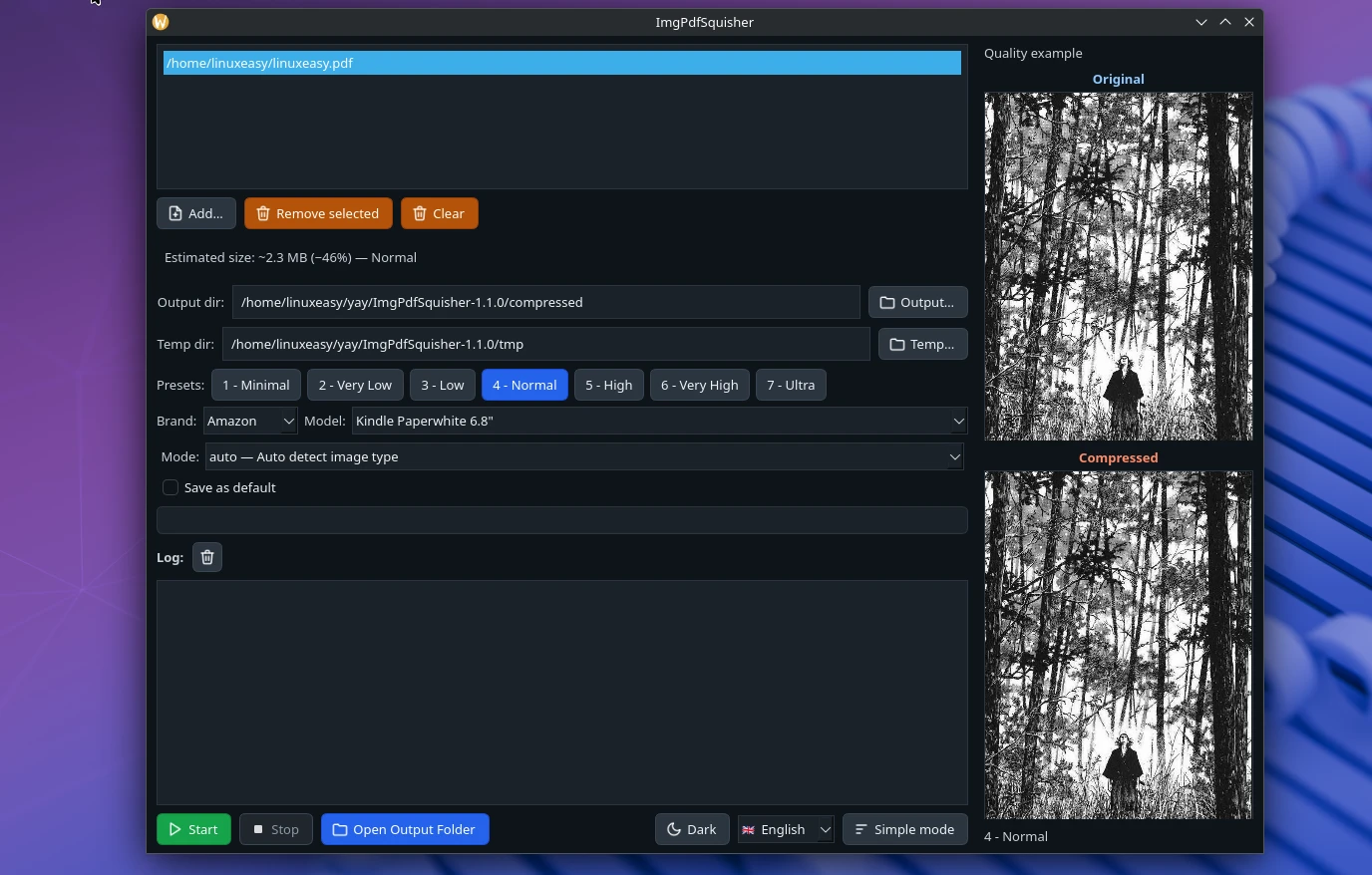
Task: Expand the Mode auto-detect dropdown
Action: (582, 456)
